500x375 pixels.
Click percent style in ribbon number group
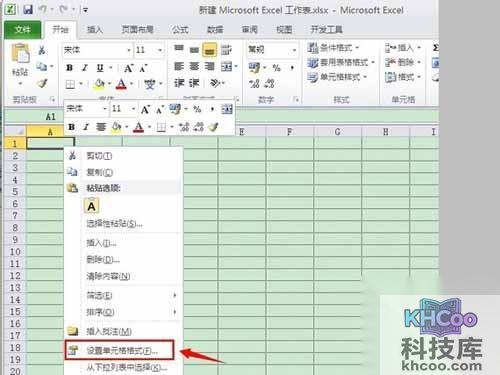click(x=276, y=68)
